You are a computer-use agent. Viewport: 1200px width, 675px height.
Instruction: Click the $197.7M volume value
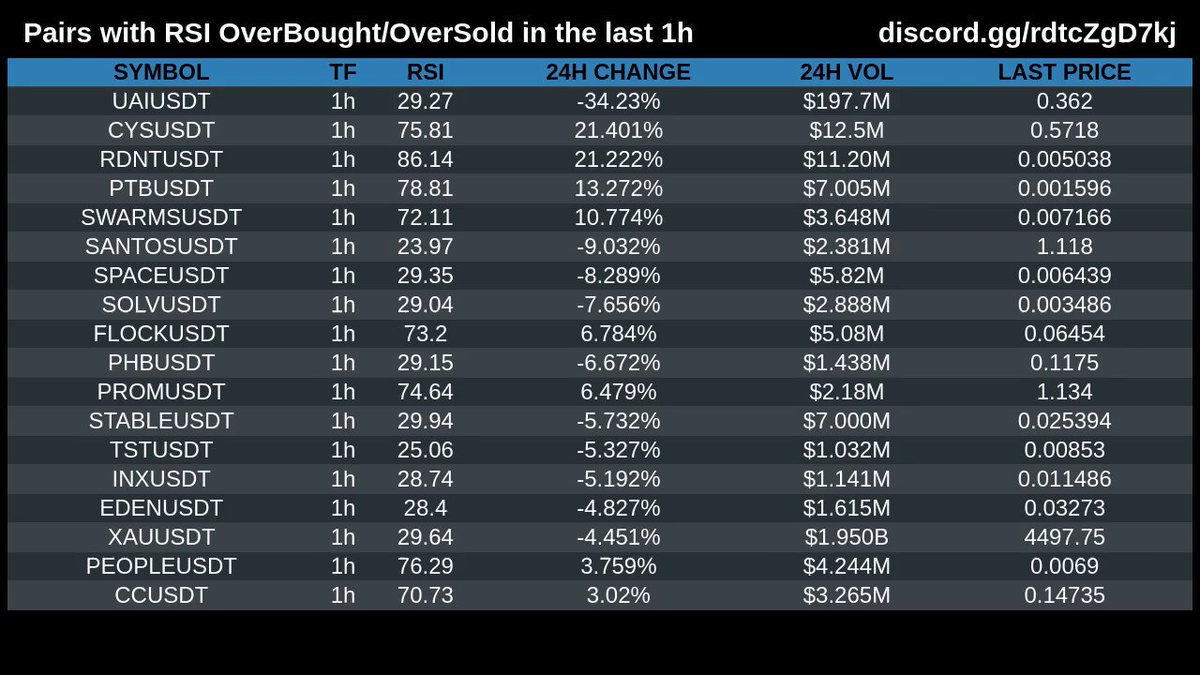(847, 101)
